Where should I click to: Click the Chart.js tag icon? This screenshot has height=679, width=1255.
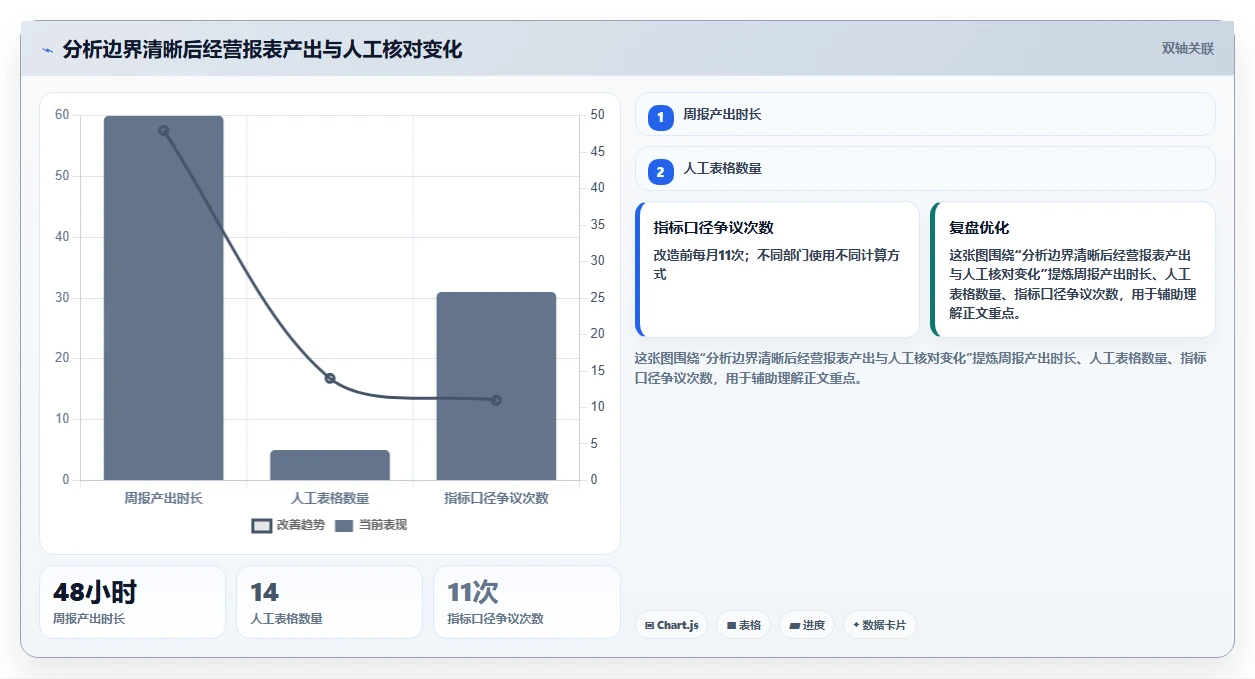pyautogui.click(x=650, y=625)
